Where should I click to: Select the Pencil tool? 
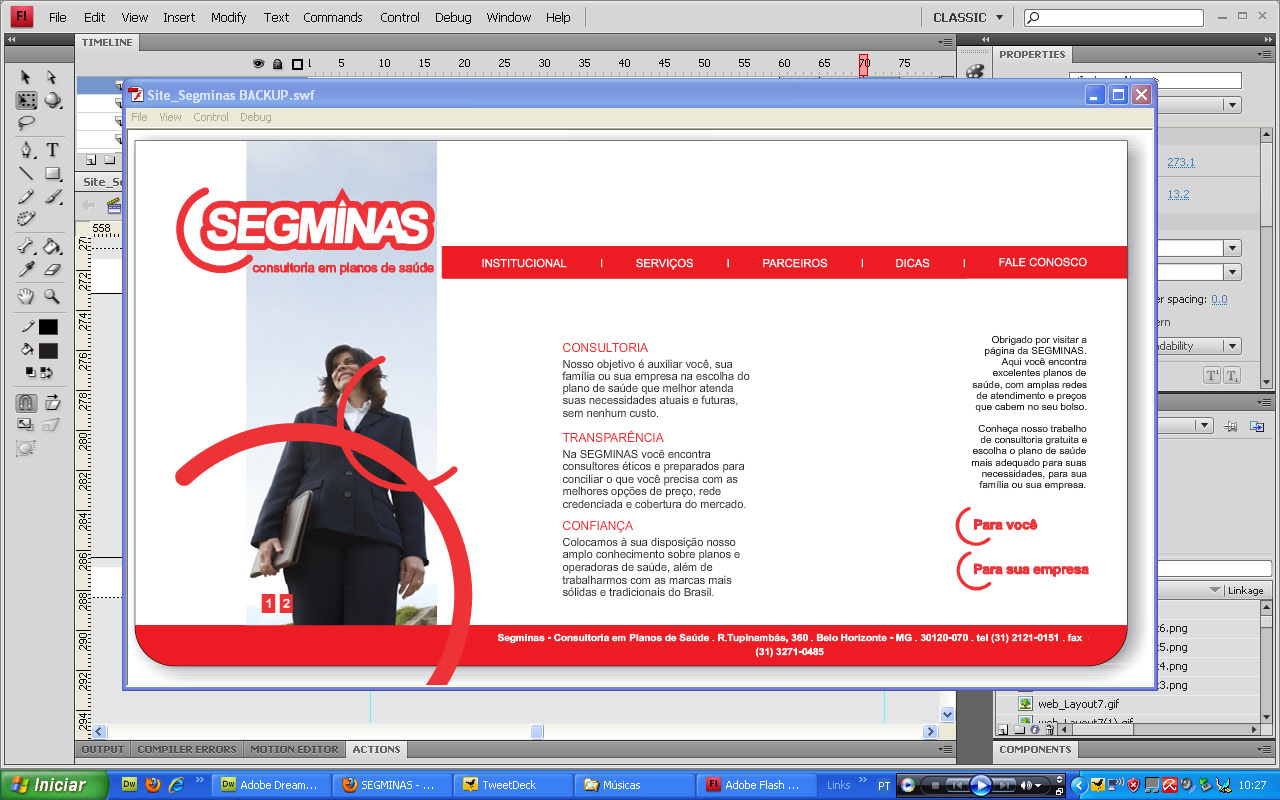click(26, 196)
